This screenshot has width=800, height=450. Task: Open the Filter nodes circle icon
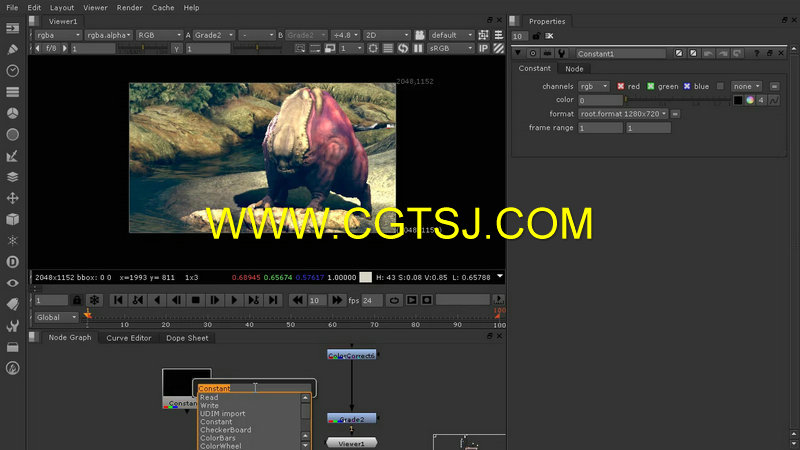tap(12, 134)
